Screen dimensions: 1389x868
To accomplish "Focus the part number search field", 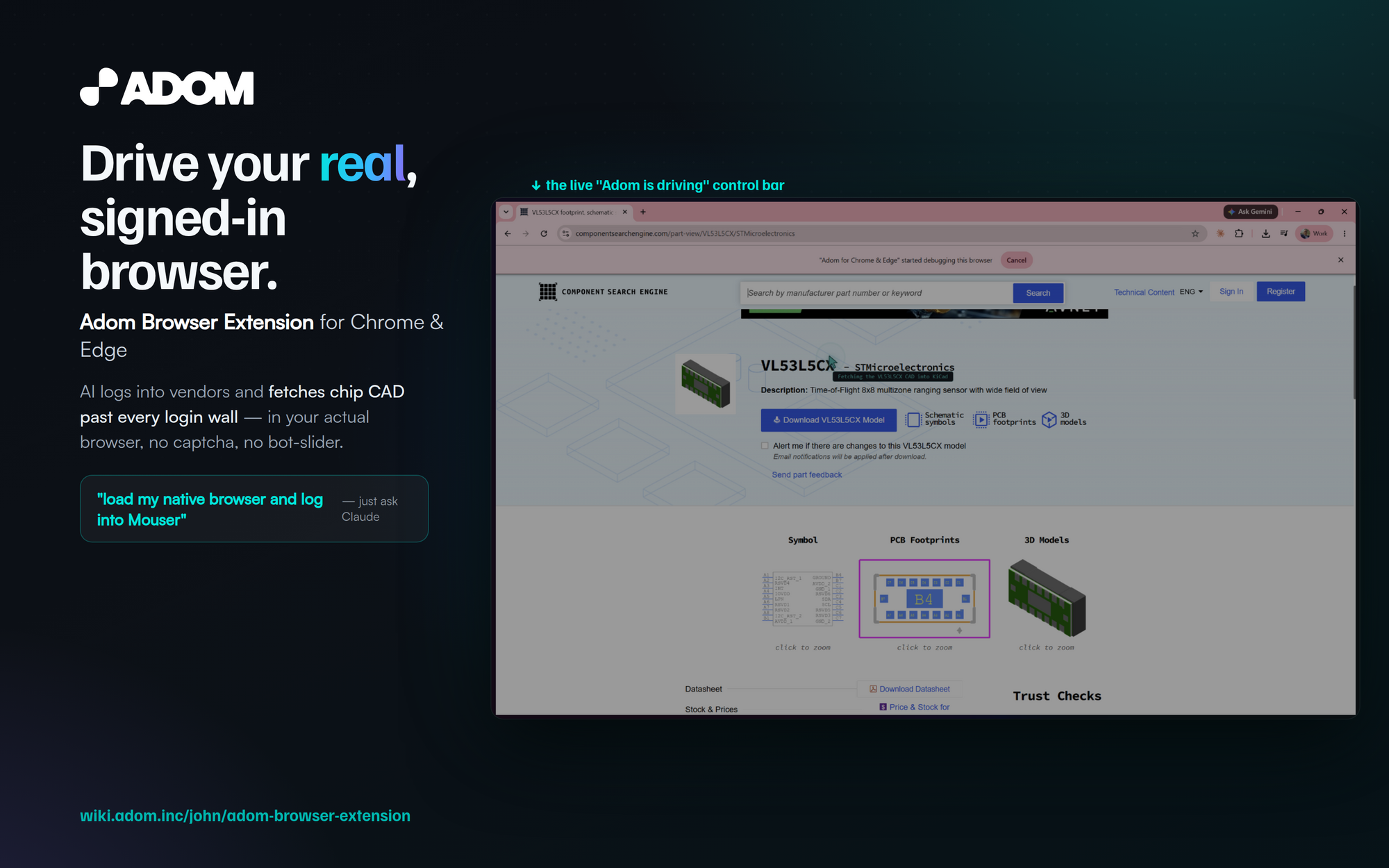I will (876, 293).
